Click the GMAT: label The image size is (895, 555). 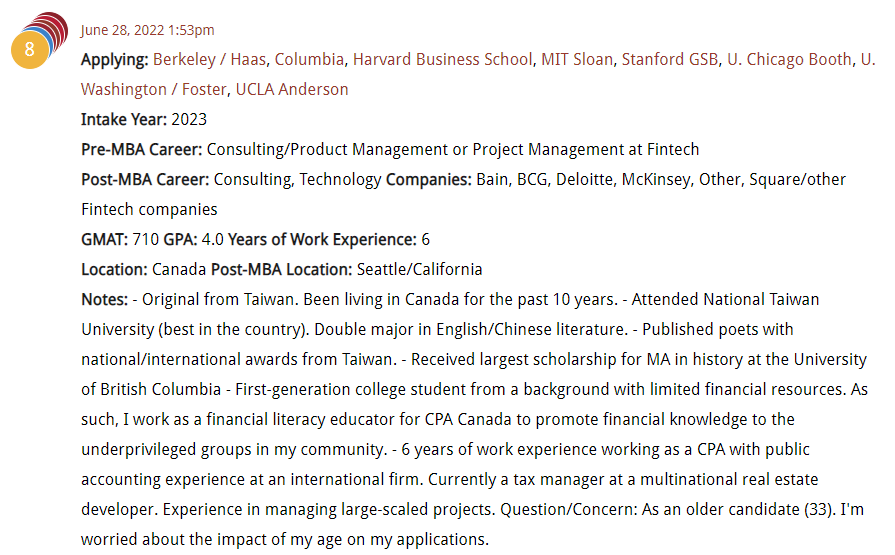104,239
